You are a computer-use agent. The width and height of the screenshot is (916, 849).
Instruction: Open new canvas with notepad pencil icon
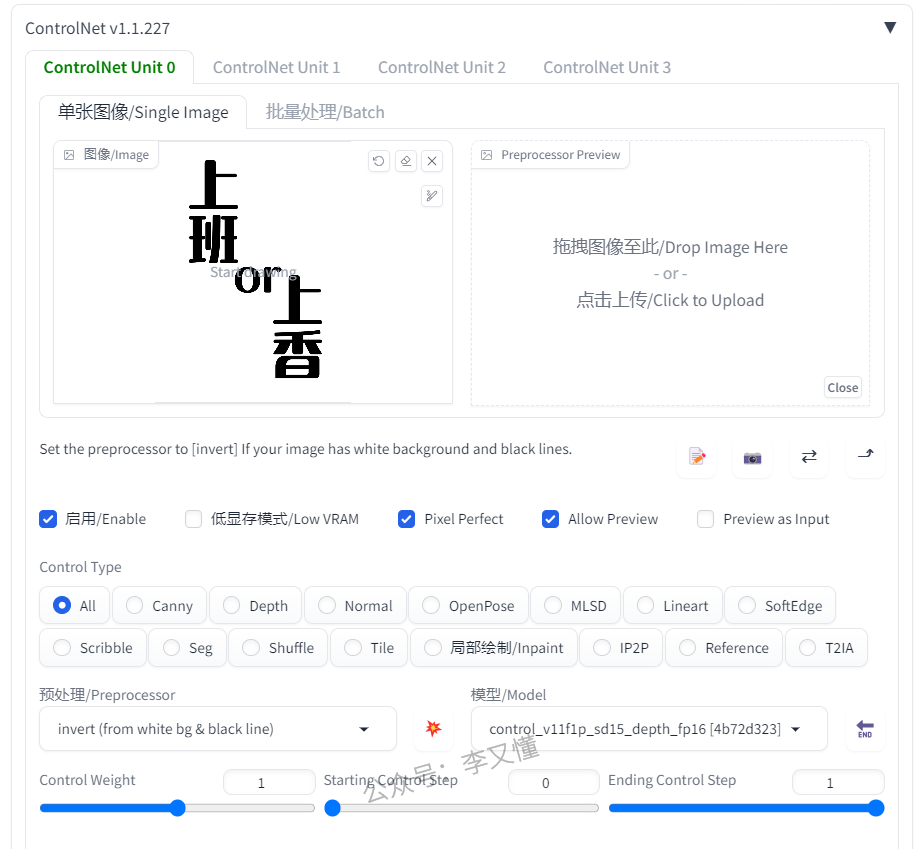click(x=697, y=457)
